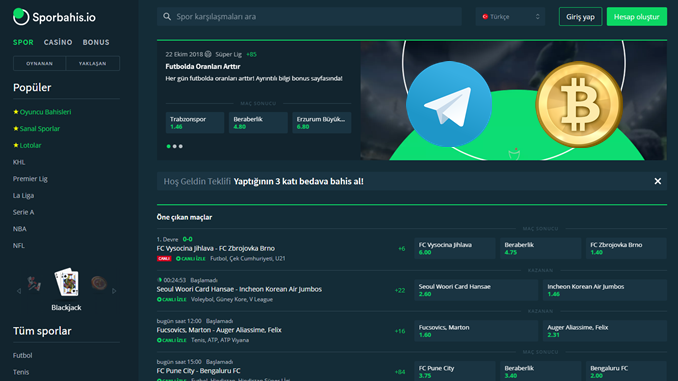
Task: Open Futbol under Tüm sporlar
Action: click(x=22, y=355)
